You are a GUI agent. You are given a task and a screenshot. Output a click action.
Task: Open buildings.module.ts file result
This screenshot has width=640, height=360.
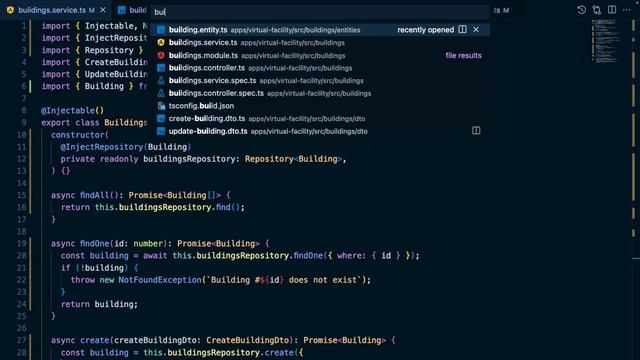tap(320, 55)
